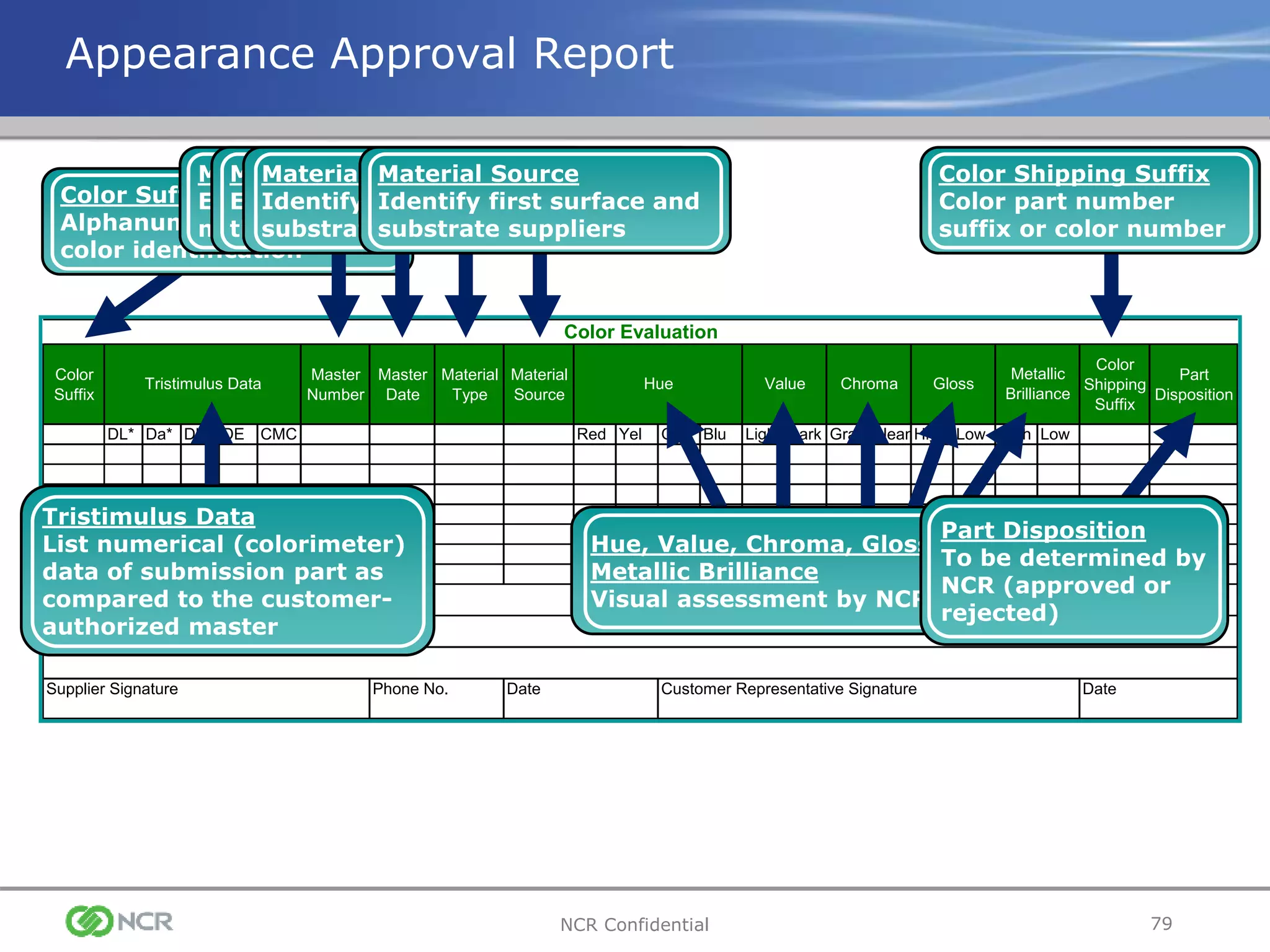The height and width of the screenshot is (952, 1270).
Task: Click the NCR logo icon
Action: [119, 921]
